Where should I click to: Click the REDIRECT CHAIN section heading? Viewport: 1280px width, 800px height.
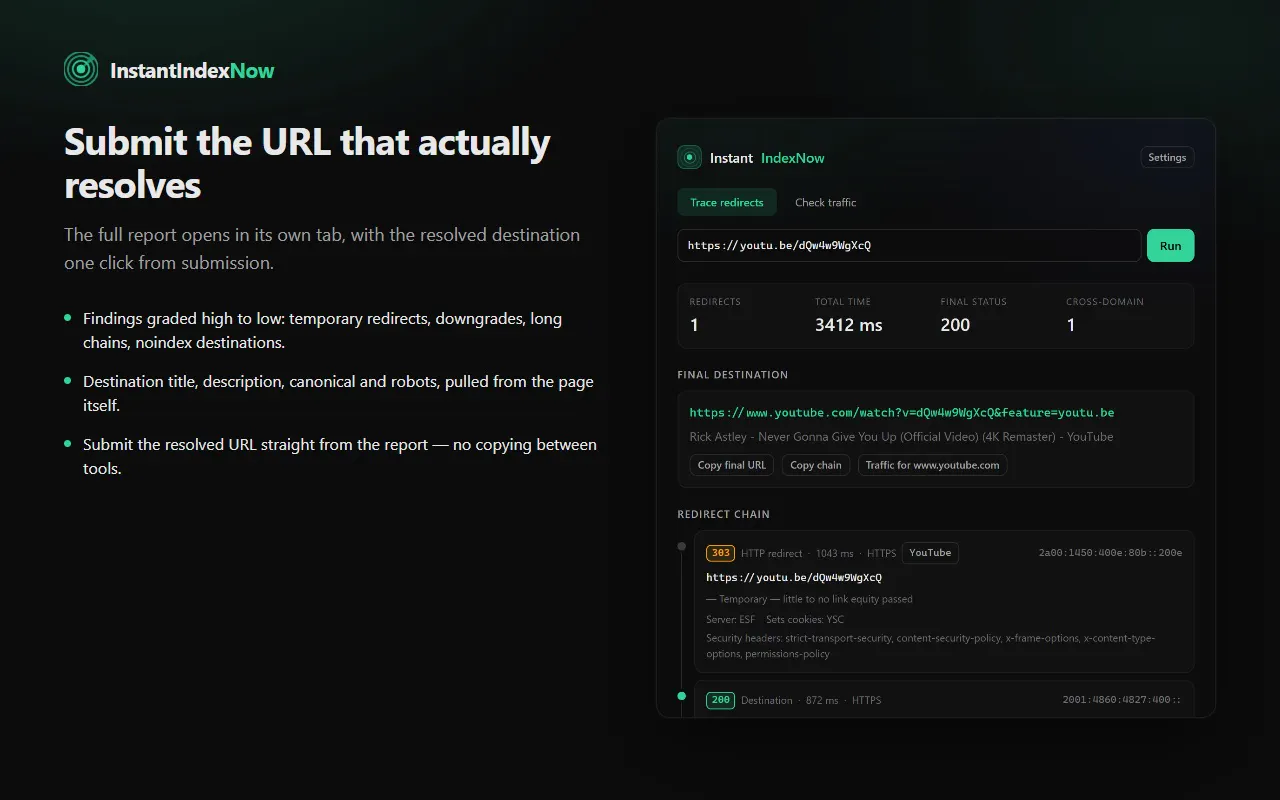point(724,514)
